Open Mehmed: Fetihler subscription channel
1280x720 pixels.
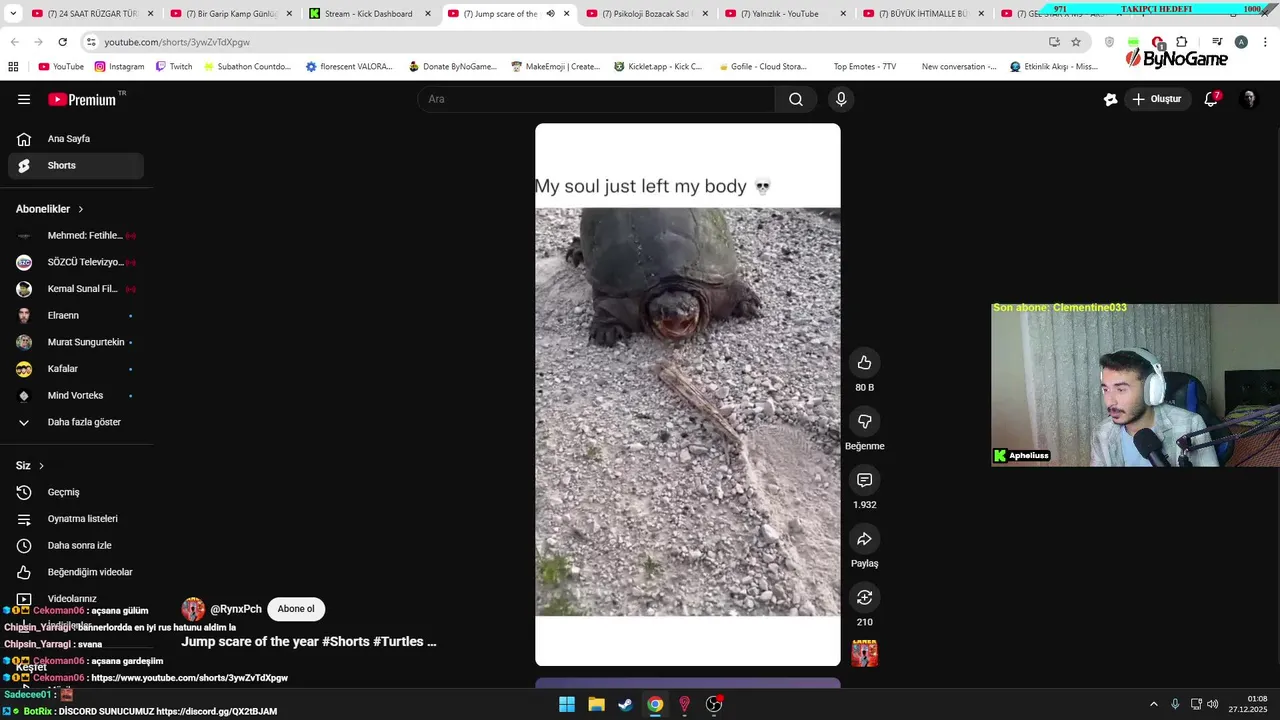(x=76, y=235)
